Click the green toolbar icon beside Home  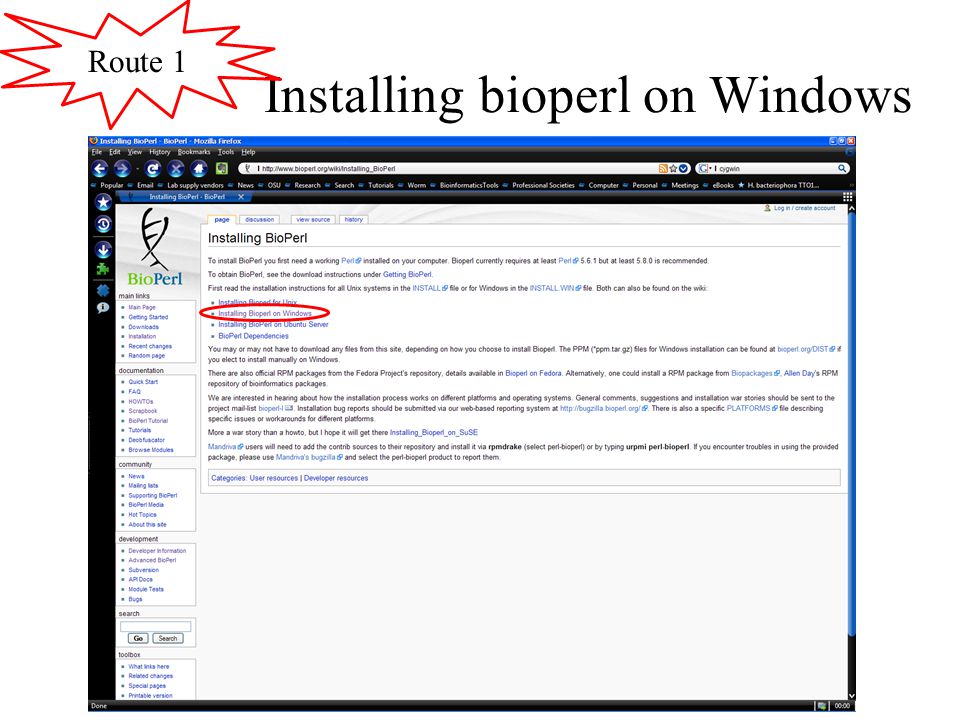[x=222, y=168]
